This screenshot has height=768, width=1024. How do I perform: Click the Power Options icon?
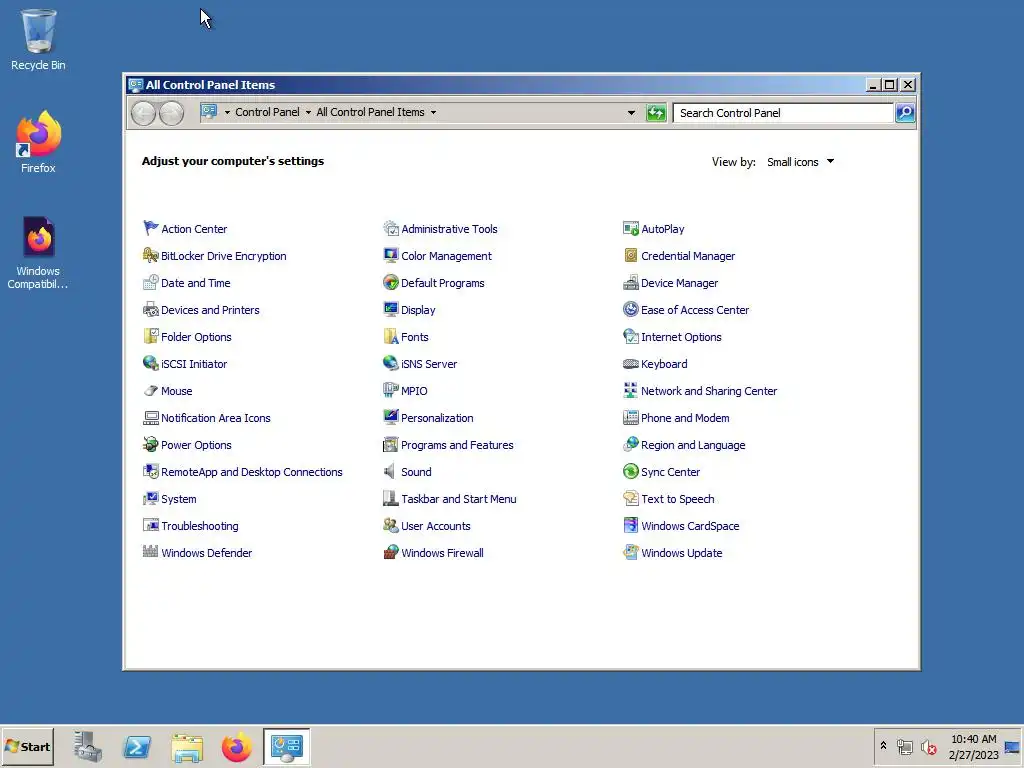(151, 444)
